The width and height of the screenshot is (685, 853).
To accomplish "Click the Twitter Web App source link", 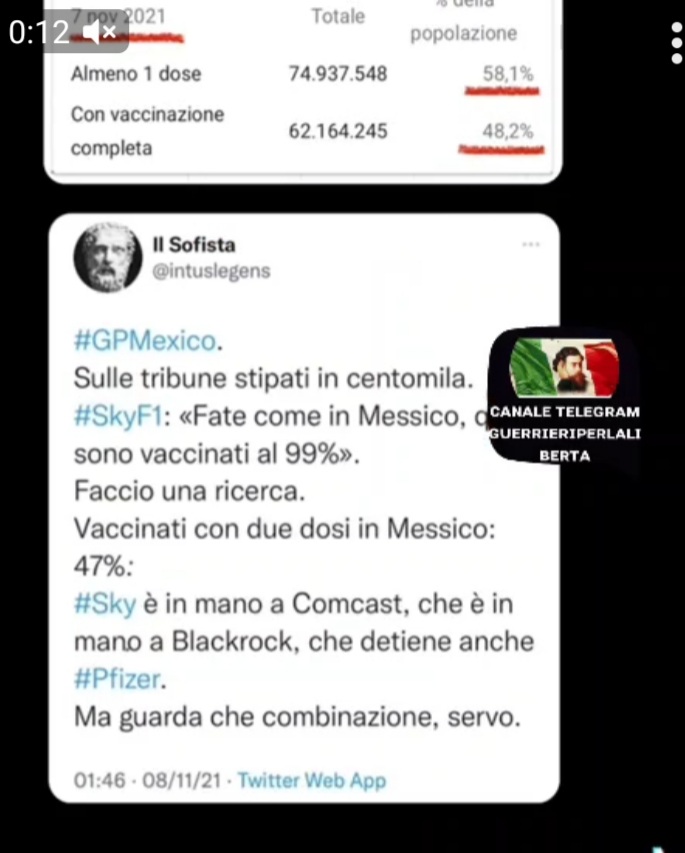I will coord(312,780).
